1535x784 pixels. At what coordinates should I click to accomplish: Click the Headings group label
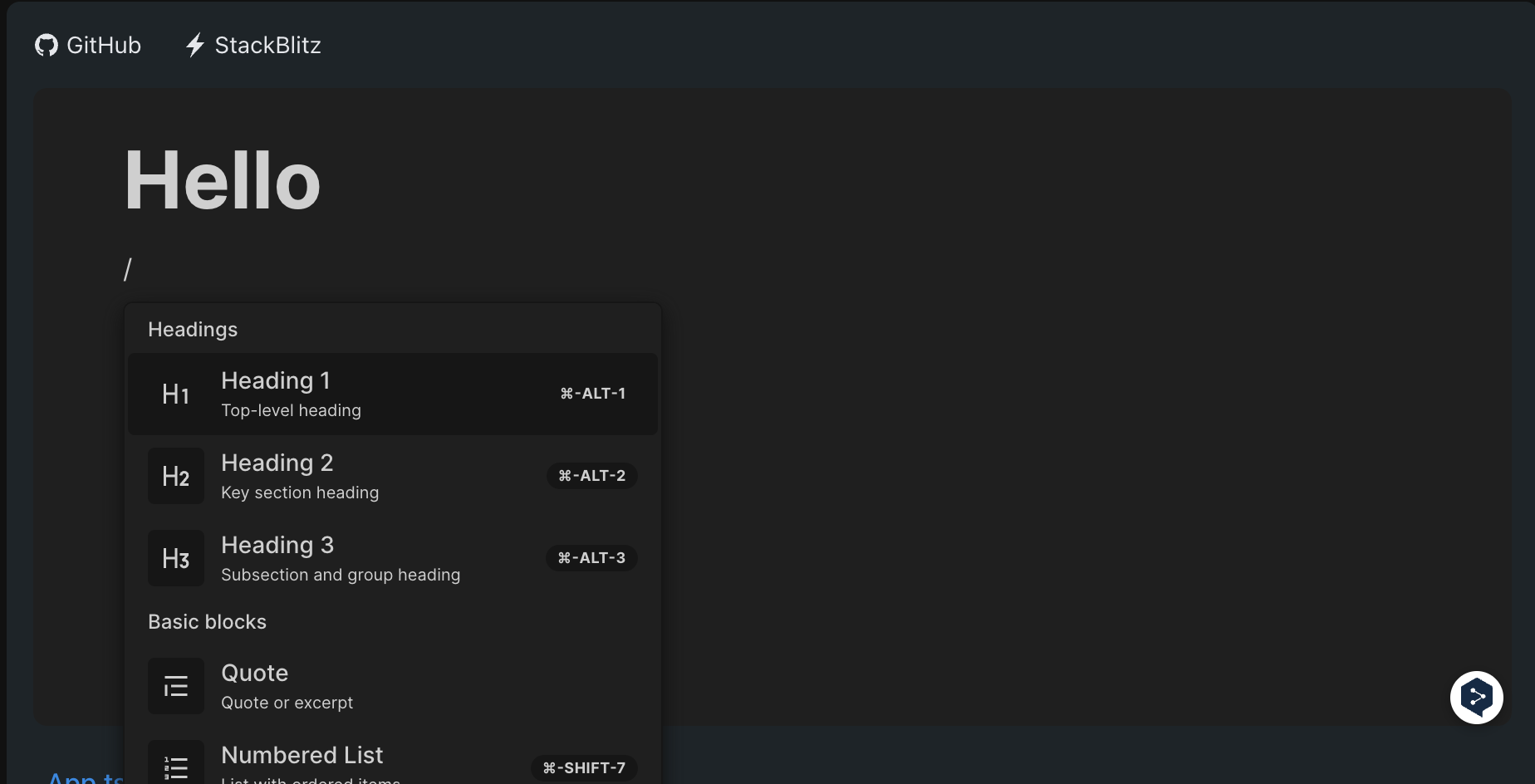193,330
